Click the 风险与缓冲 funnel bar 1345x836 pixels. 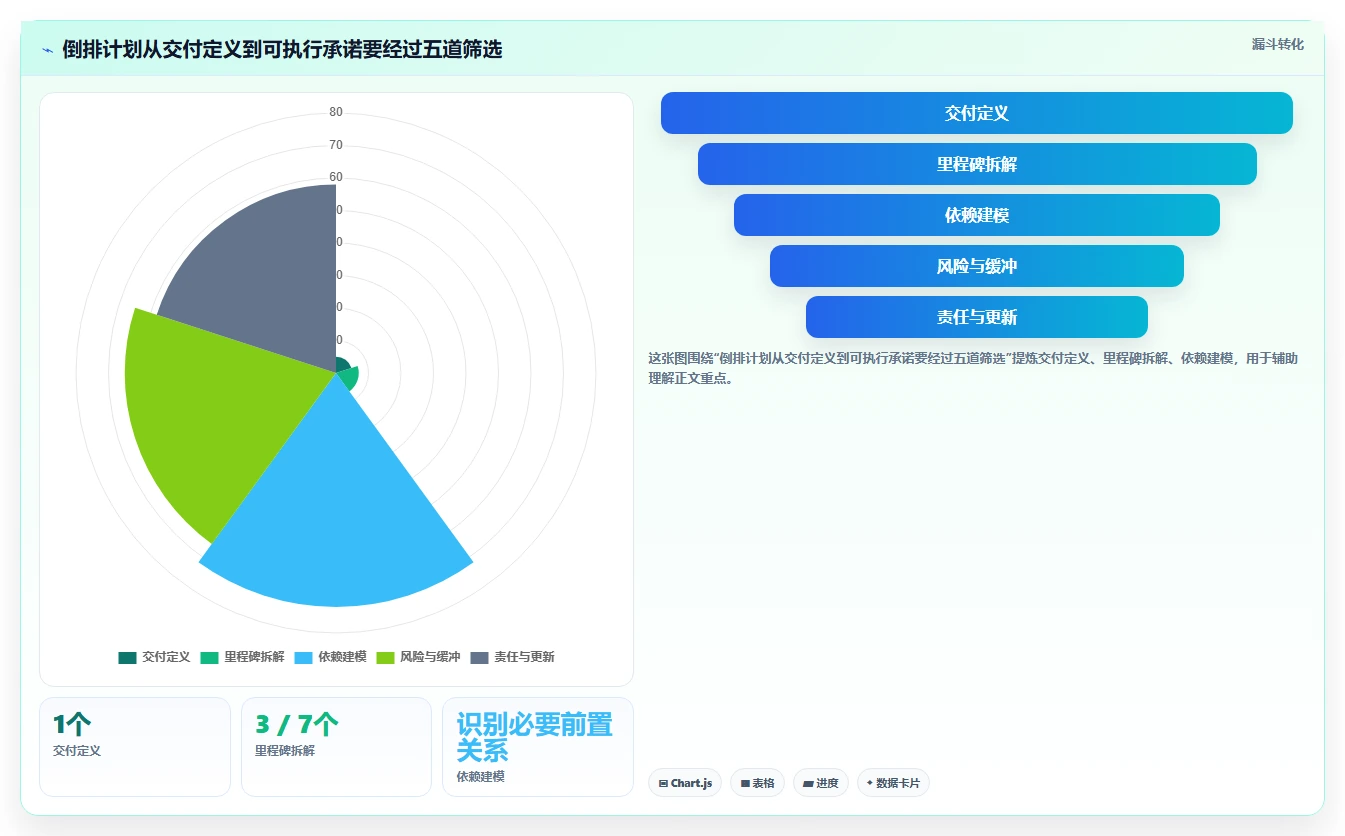[x=977, y=266]
